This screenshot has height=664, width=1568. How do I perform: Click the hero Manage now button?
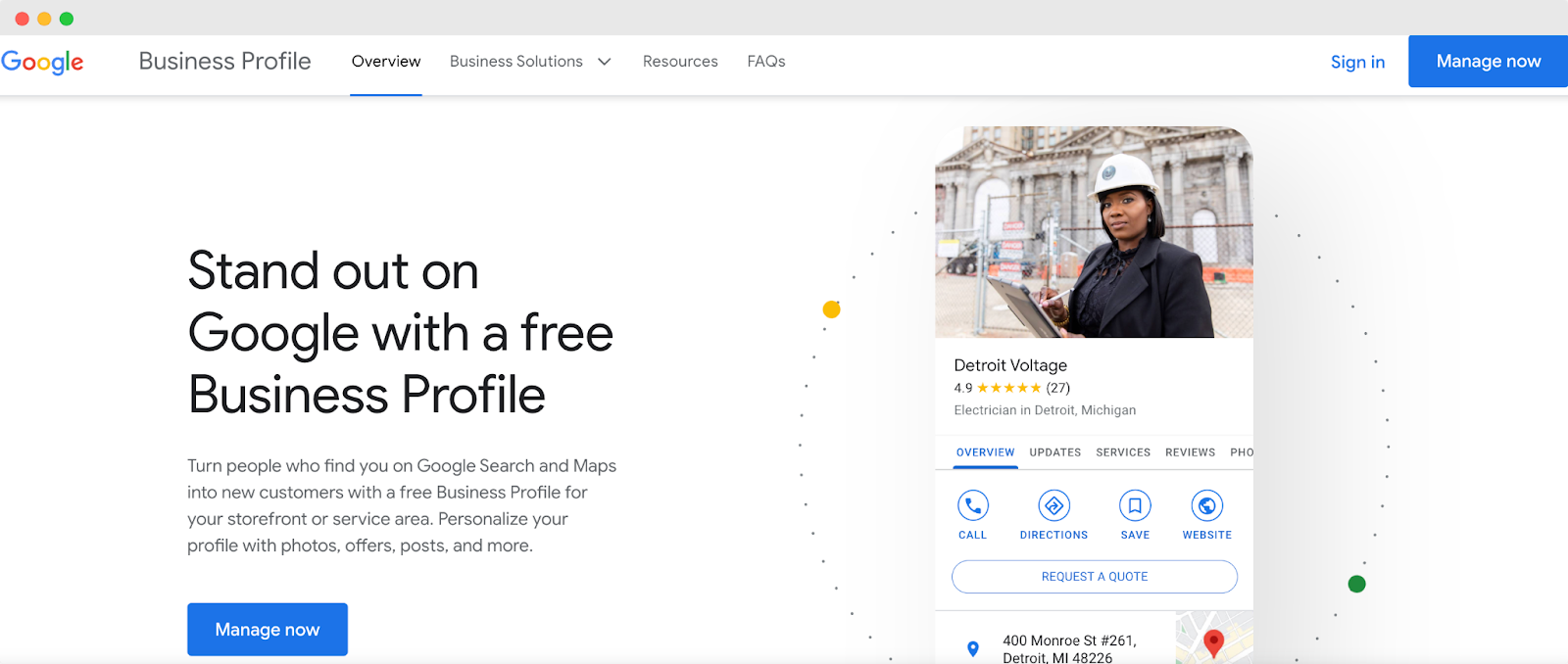pos(268,630)
